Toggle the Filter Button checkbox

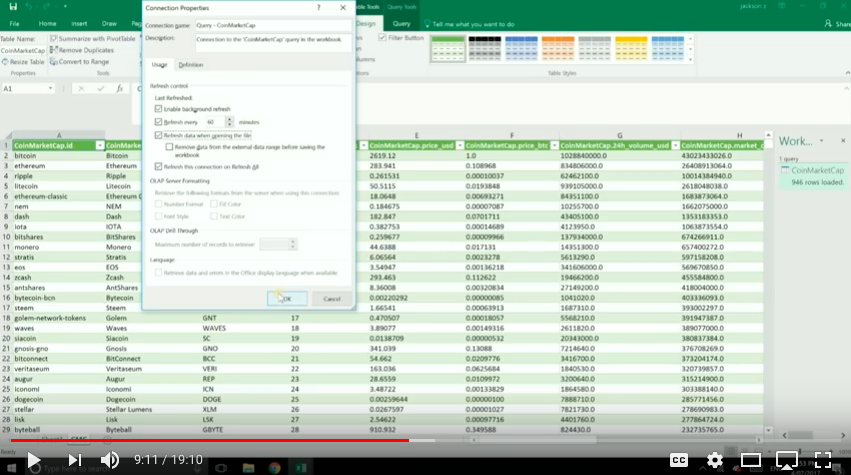(x=382, y=37)
